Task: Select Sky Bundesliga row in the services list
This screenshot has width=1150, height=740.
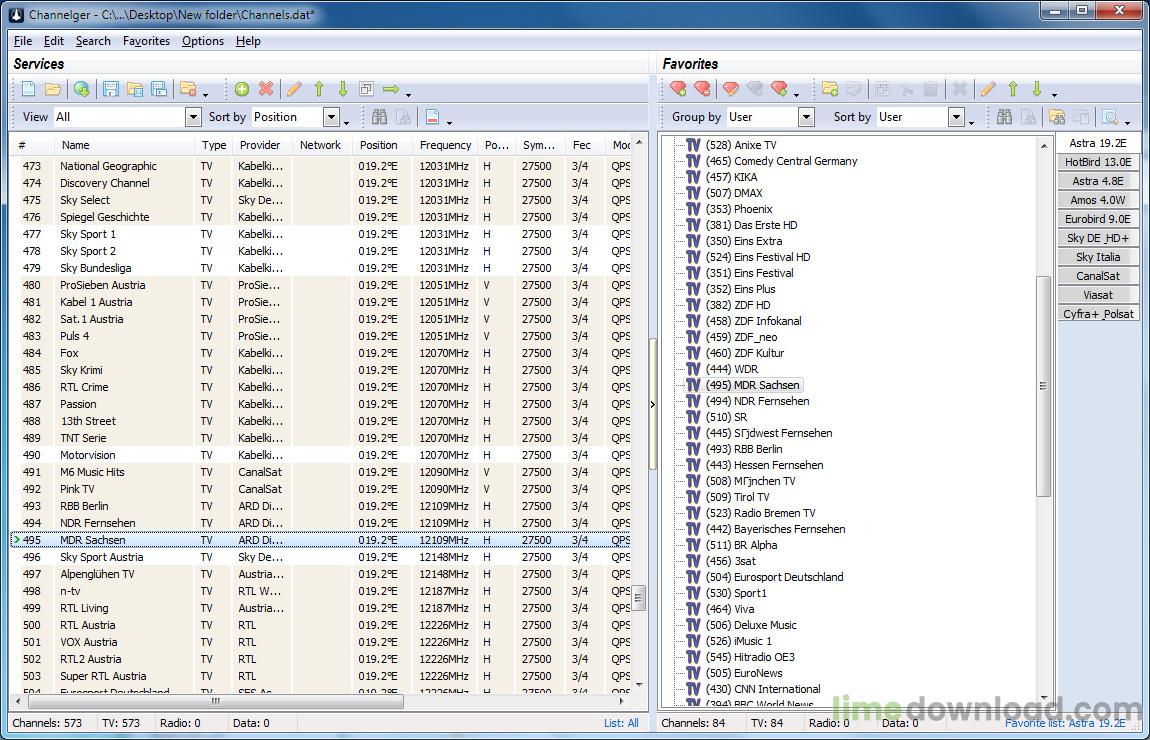Action: (x=95, y=268)
